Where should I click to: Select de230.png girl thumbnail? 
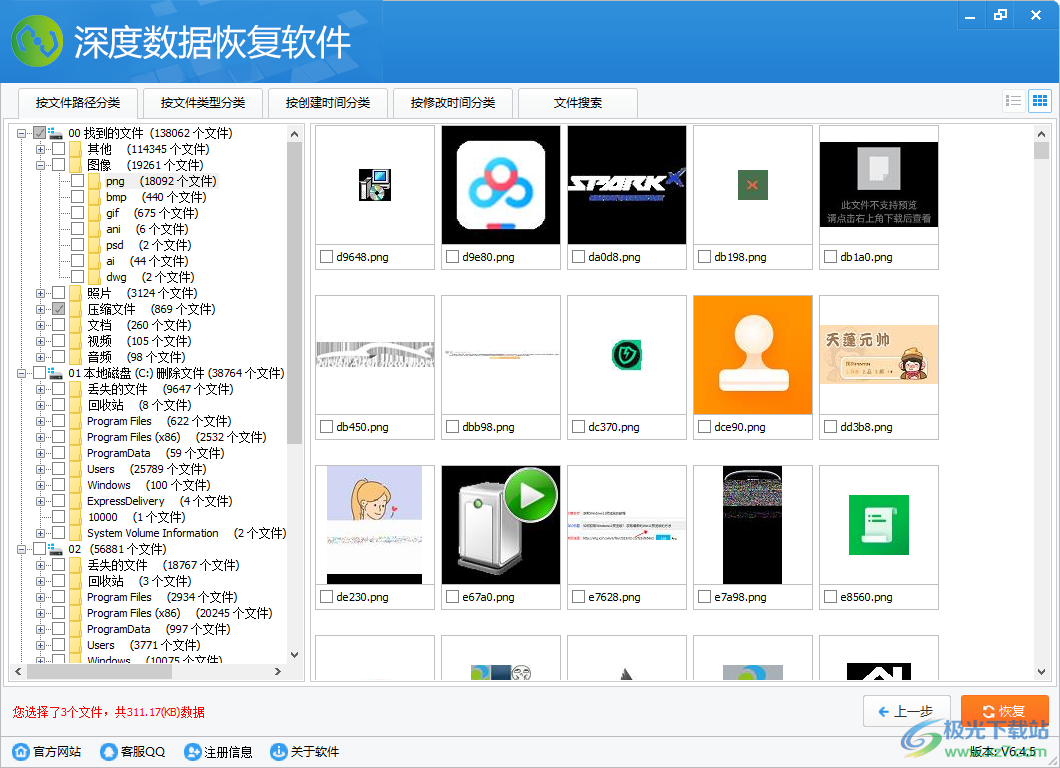tap(375, 525)
